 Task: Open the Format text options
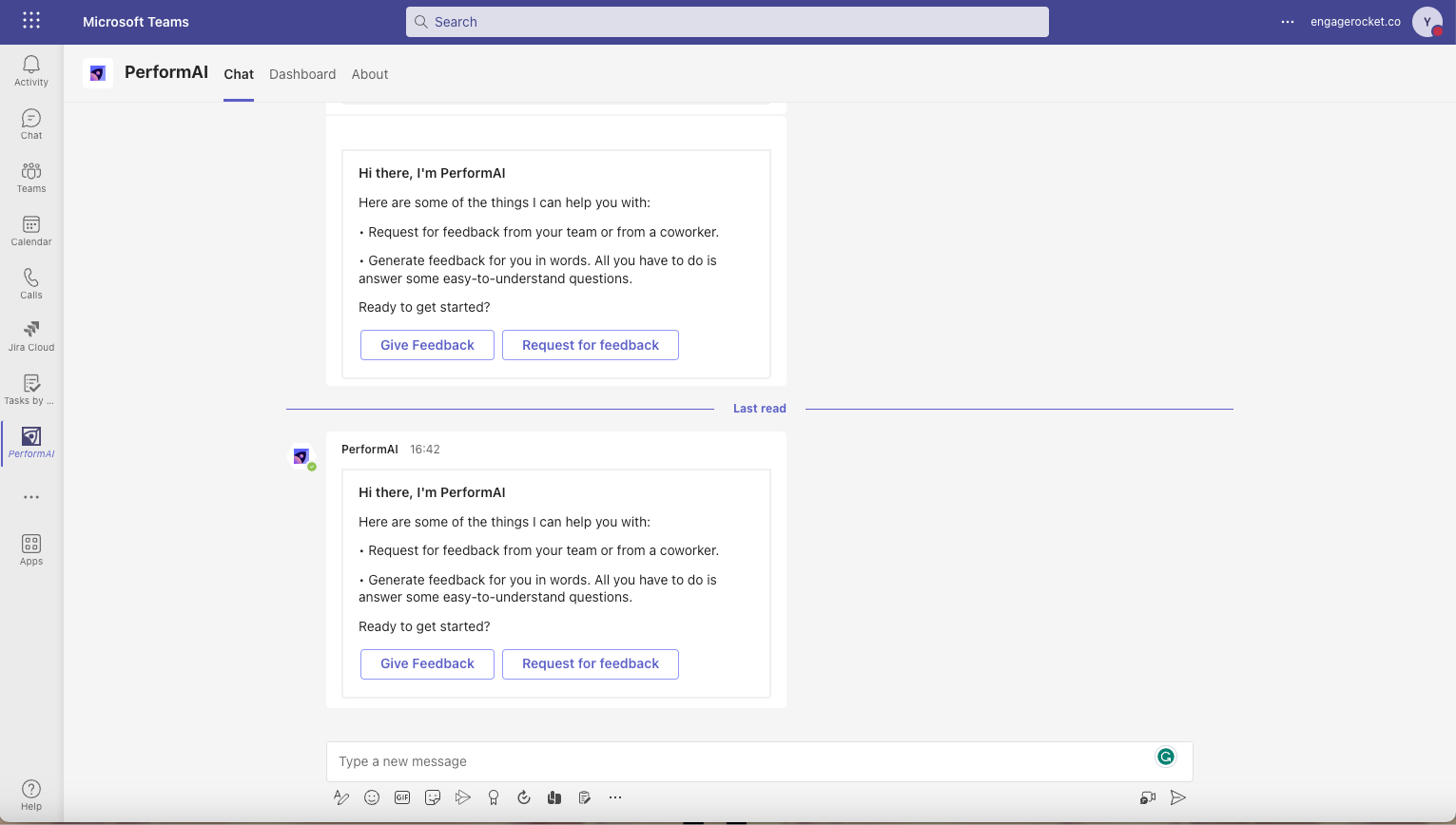click(x=341, y=797)
